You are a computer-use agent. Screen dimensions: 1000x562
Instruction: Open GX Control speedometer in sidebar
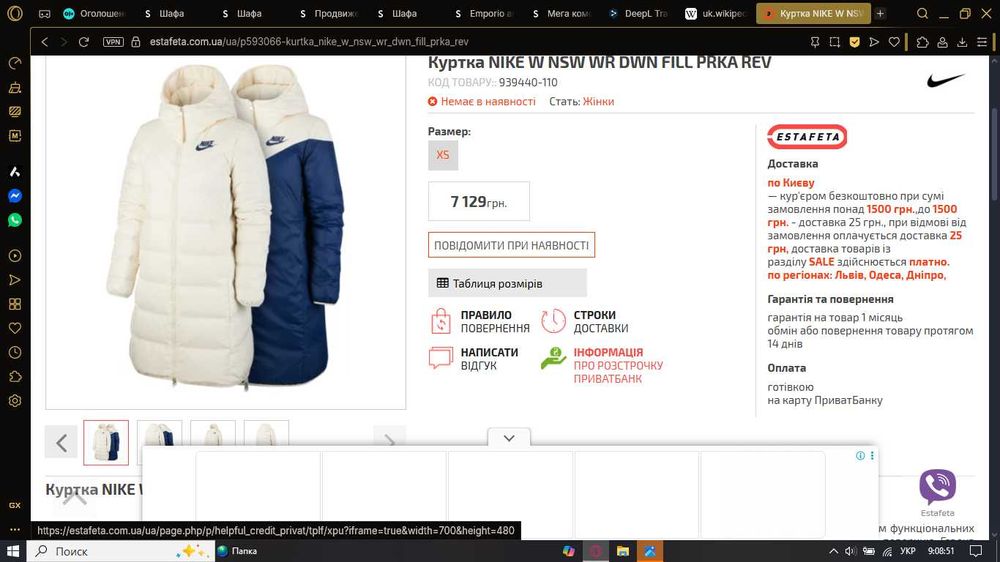[x=15, y=63]
